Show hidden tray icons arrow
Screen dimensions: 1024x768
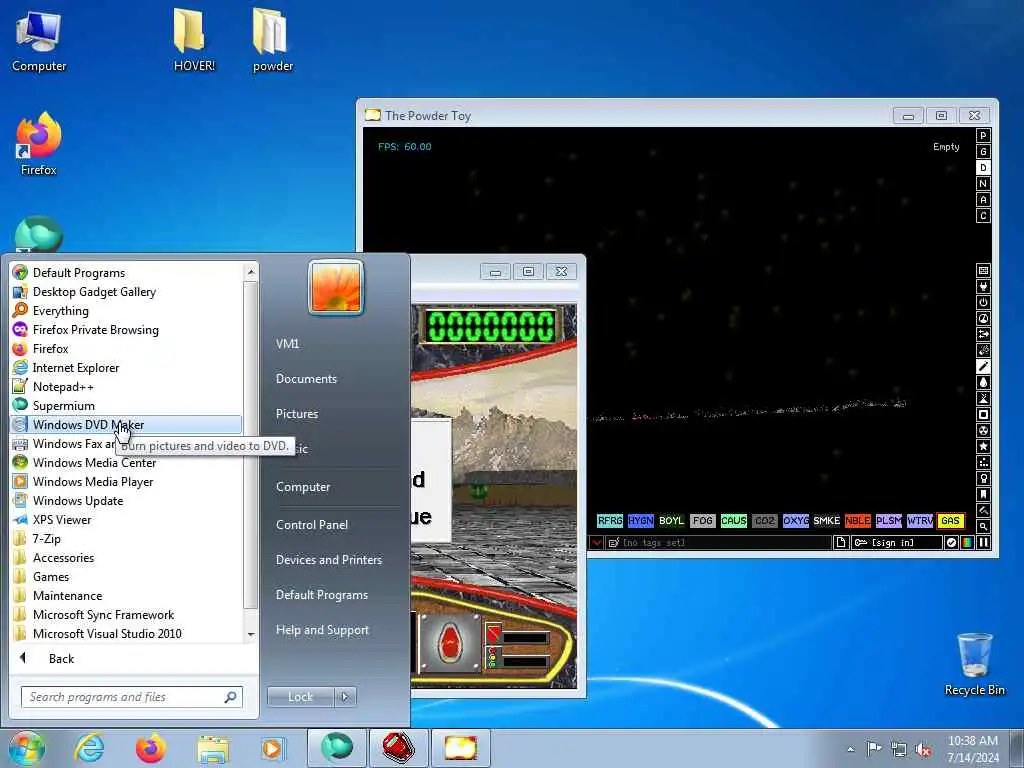(850, 749)
